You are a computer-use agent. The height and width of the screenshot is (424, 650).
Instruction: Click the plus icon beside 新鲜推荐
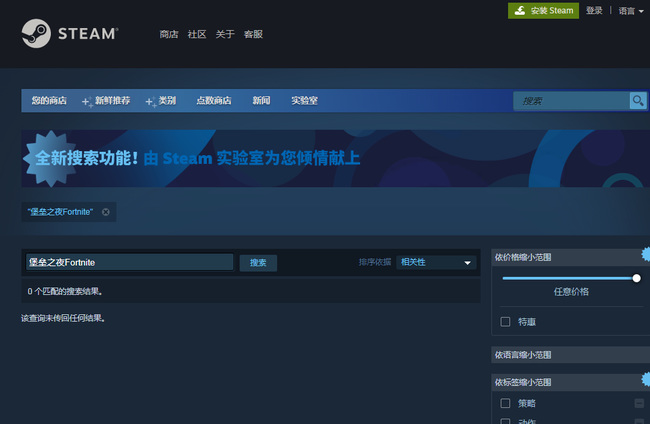coord(86,102)
